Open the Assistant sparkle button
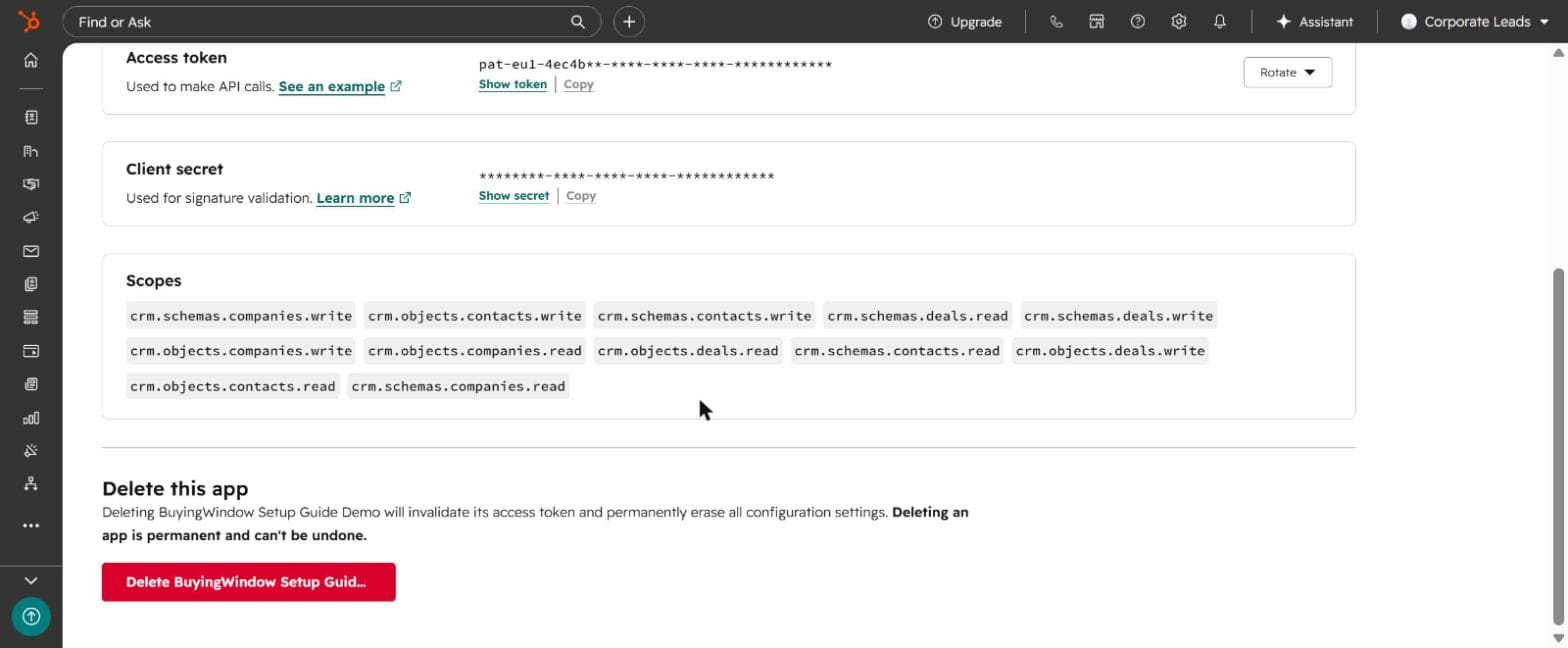The height and width of the screenshot is (648, 1568). [x=1315, y=21]
